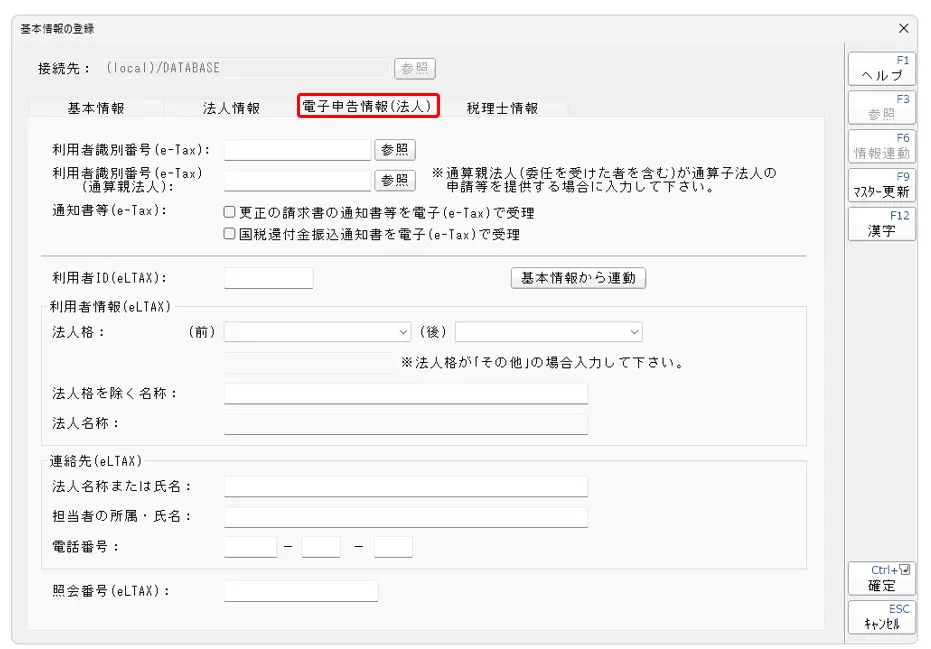Click the F1 ヘルプ button
Image resolution: width=931 pixels, height=649 pixels.
tap(882, 68)
